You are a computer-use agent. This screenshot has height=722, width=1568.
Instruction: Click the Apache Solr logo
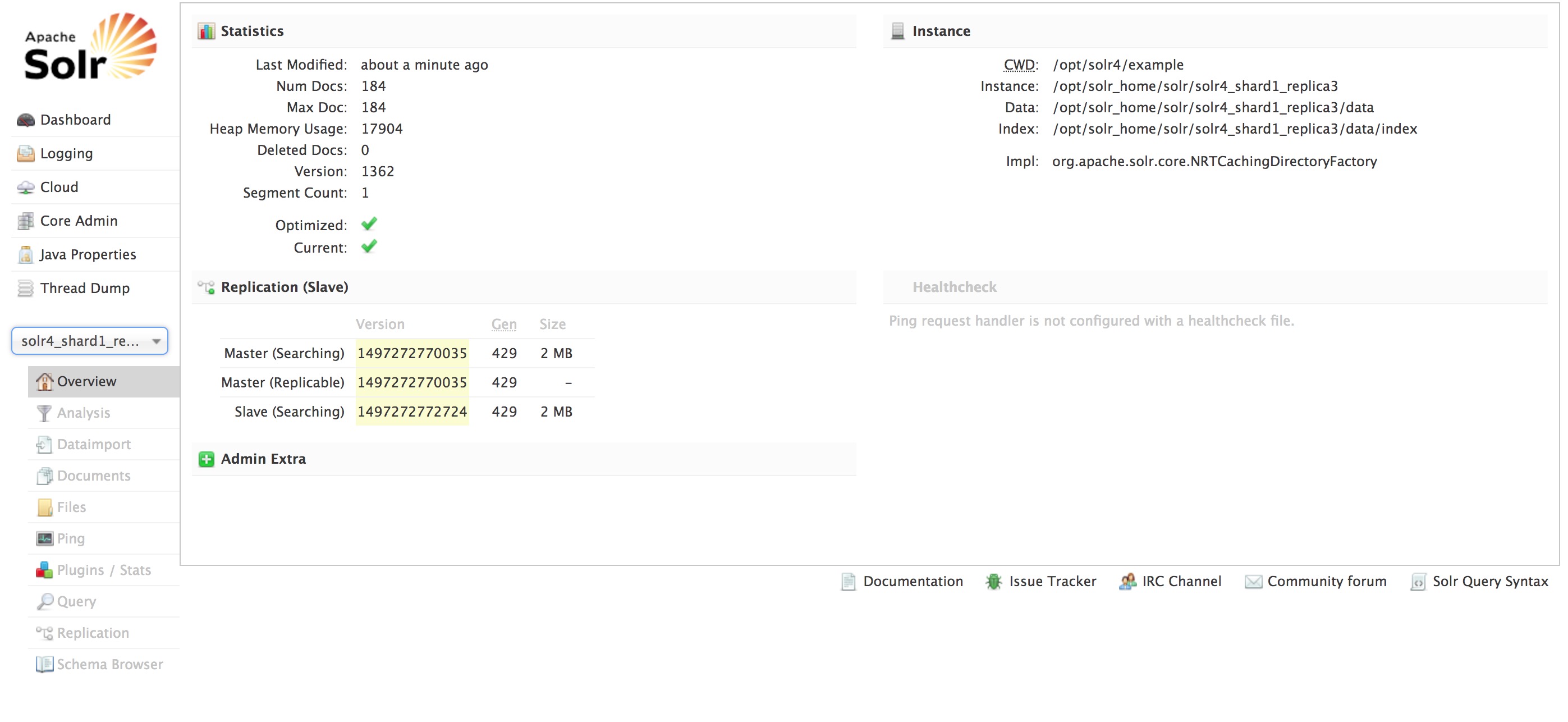pyautogui.click(x=90, y=47)
